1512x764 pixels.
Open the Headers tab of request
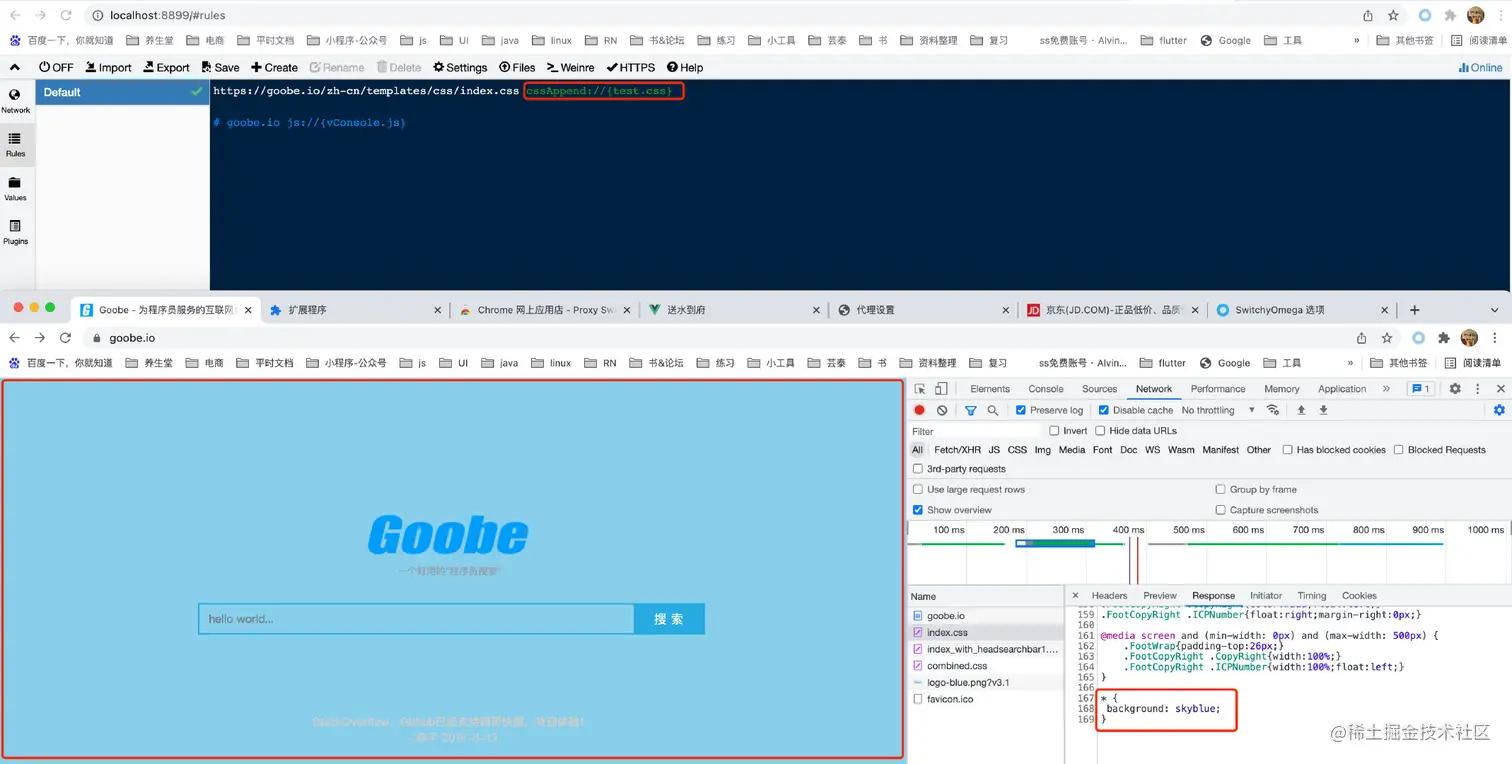click(1109, 596)
